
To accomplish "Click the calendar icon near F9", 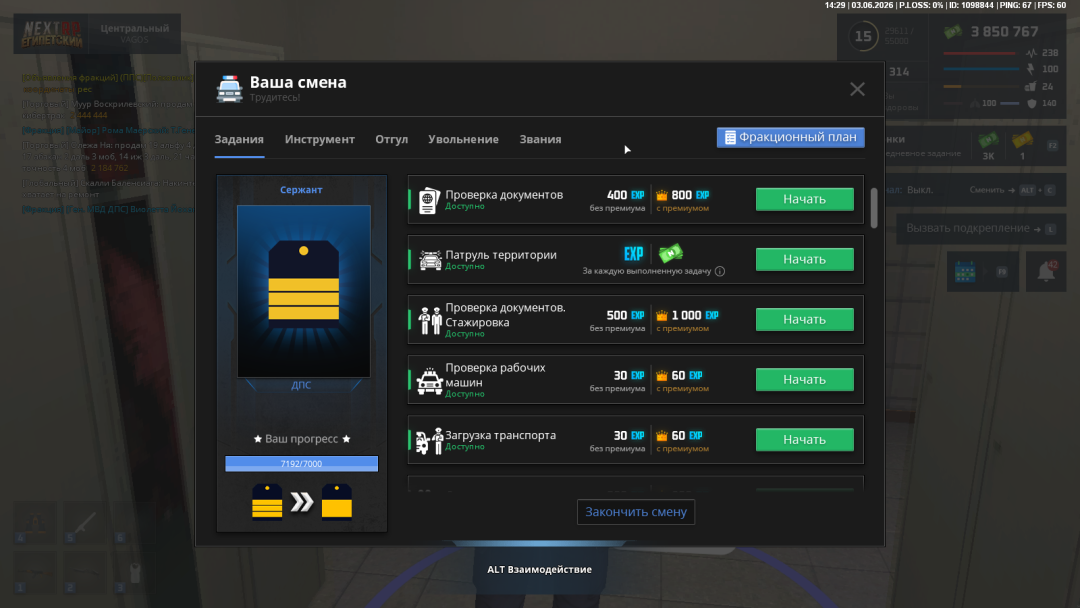I will pos(965,271).
